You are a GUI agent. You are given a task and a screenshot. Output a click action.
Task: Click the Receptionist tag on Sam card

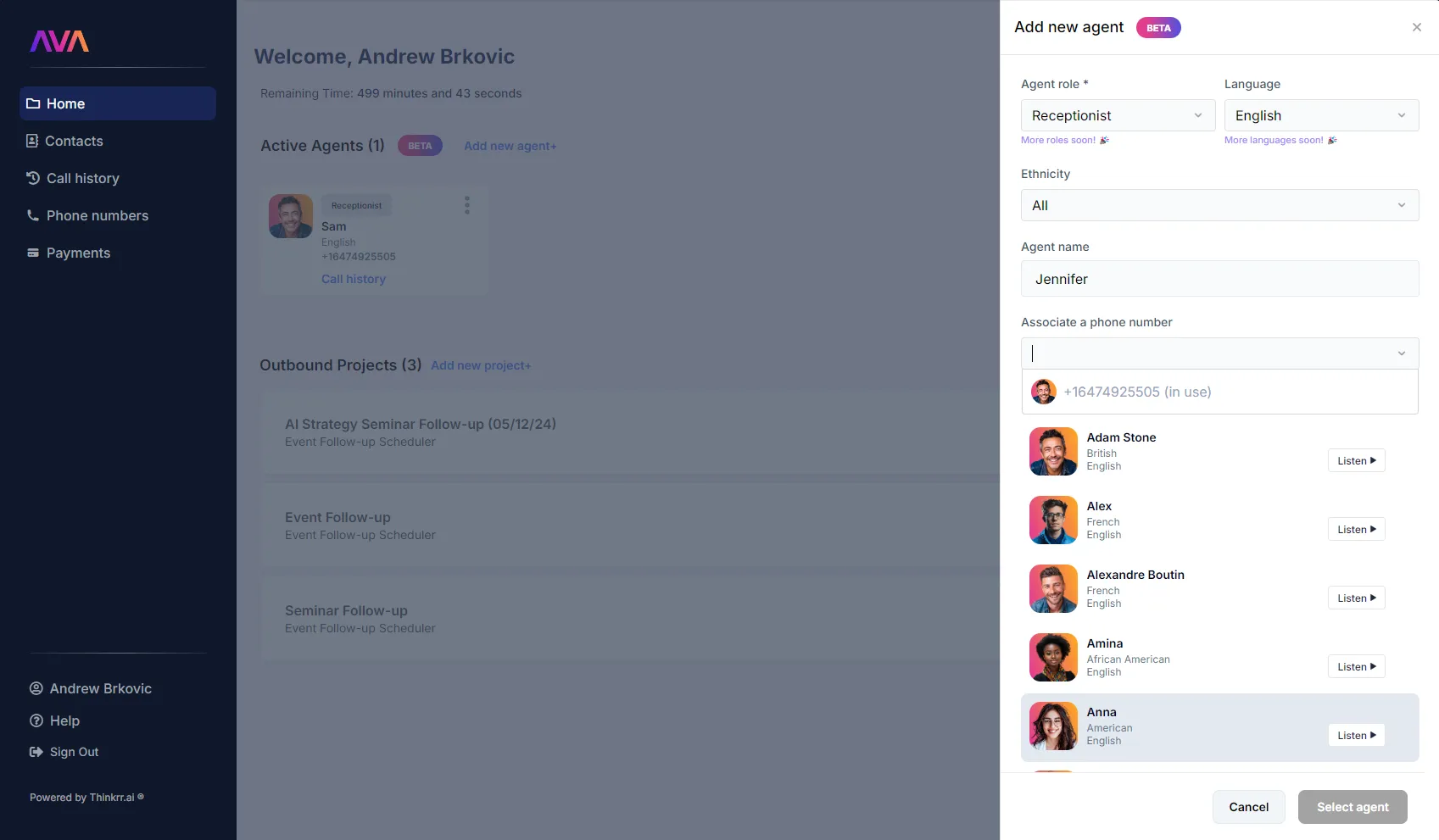coord(357,205)
